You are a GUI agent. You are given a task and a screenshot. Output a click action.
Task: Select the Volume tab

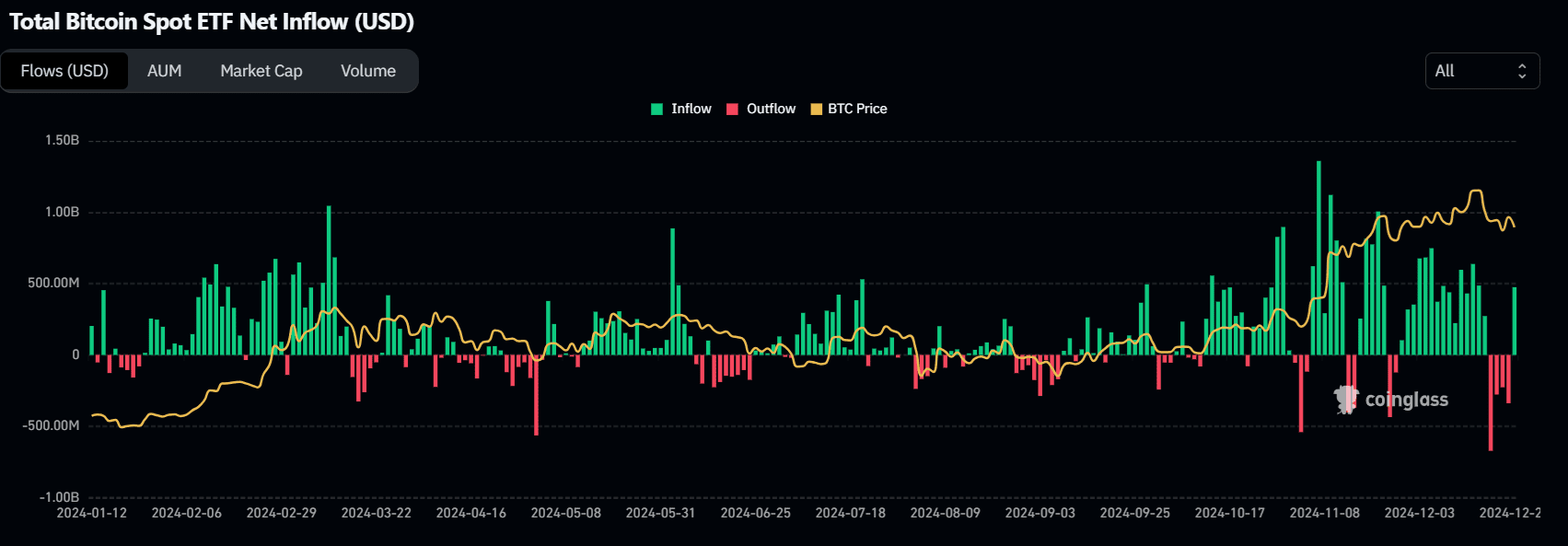(x=368, y=71)
